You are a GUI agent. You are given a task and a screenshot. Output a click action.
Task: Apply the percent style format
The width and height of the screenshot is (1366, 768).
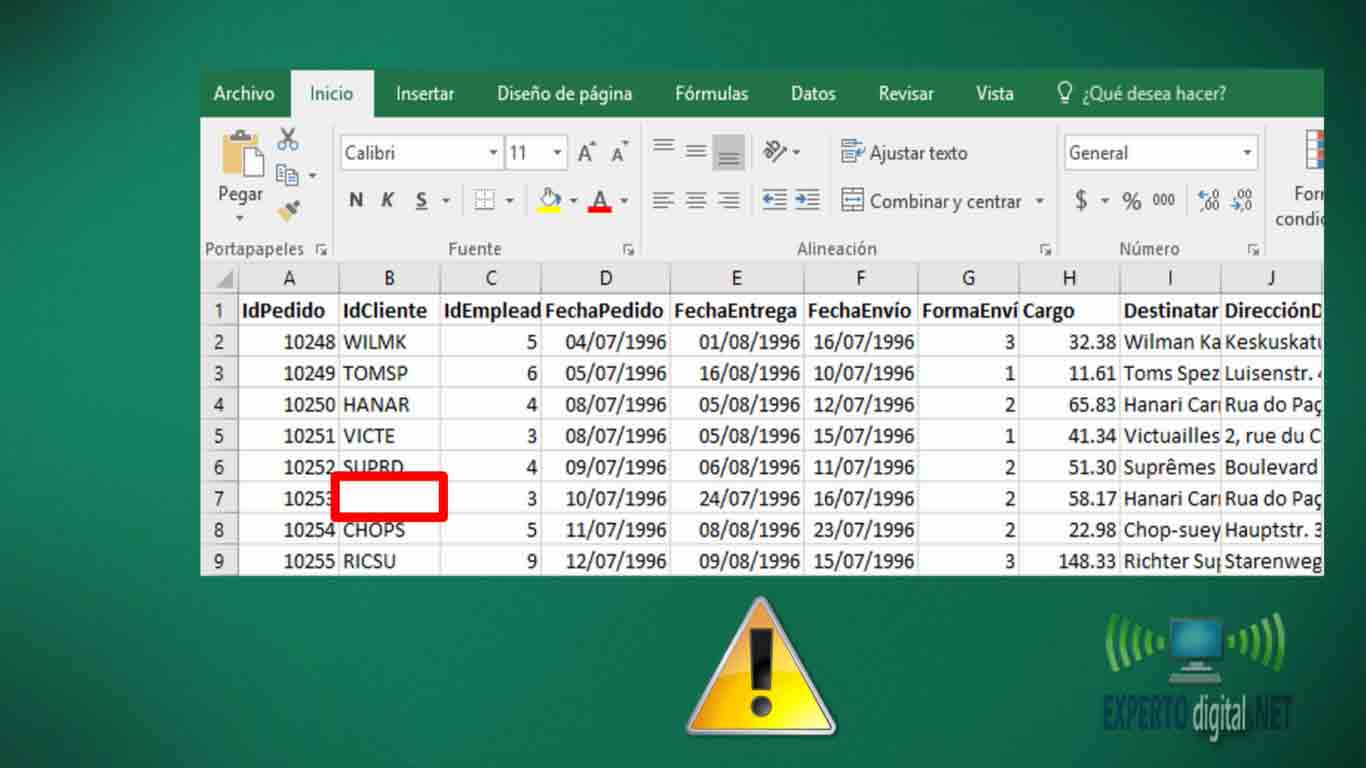pos(1131,201)
